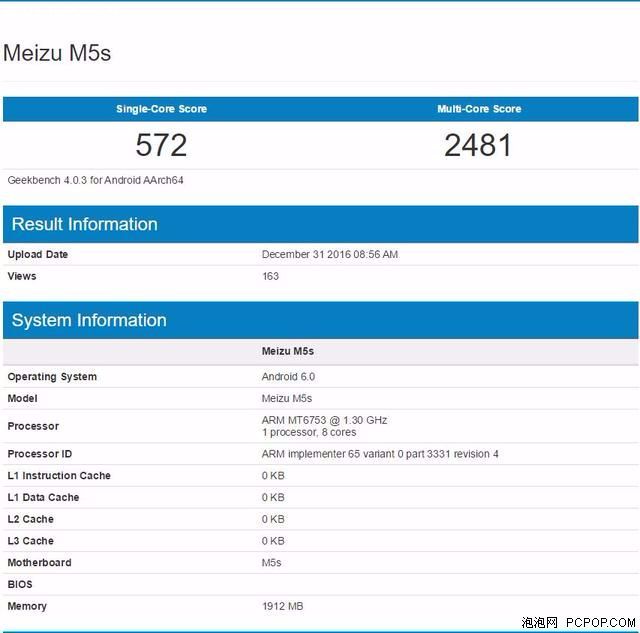This screenshot has height=633, width=640.
Task: Select the Motherboard value M5s
Action: point(271,562)
